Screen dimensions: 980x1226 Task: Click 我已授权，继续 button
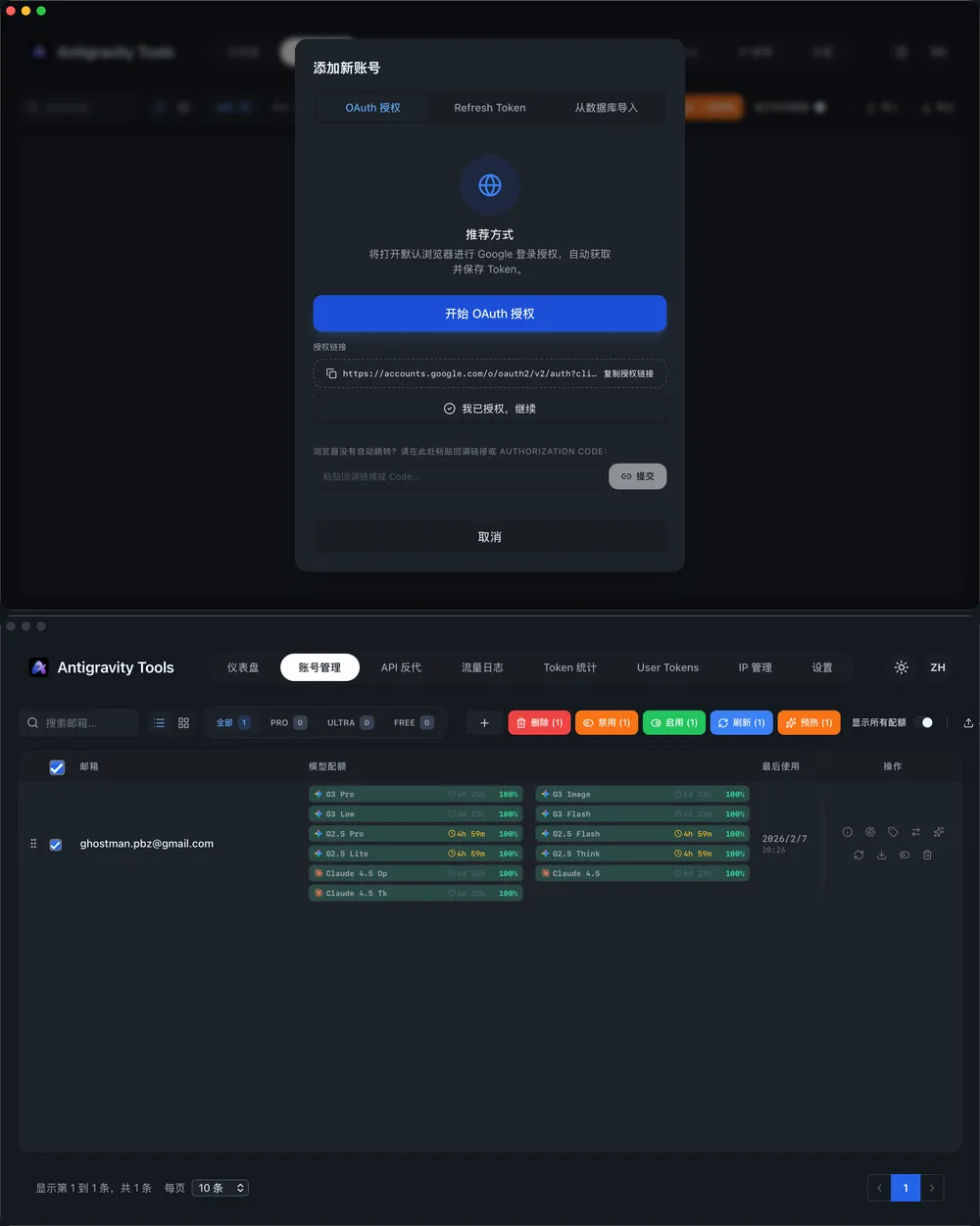[490, 409]
